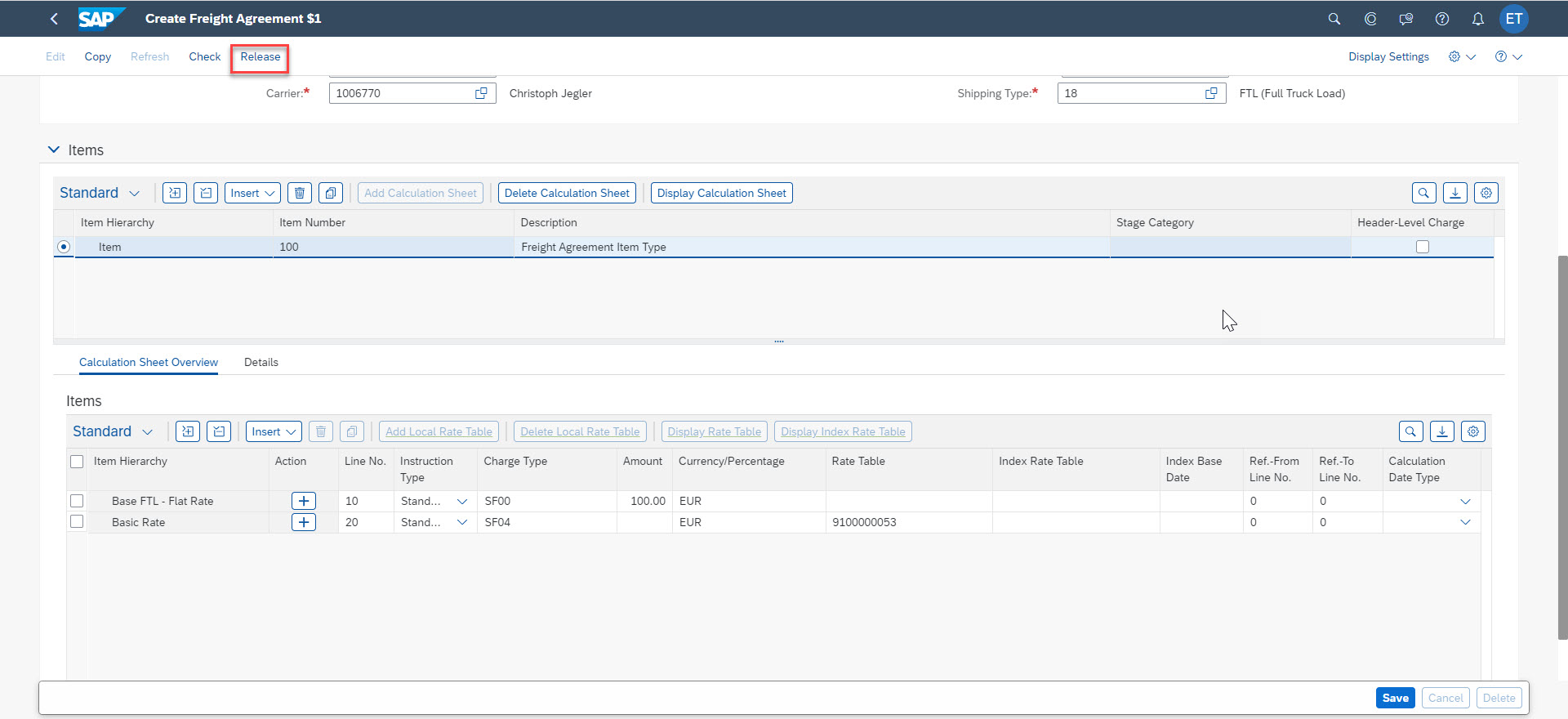The height and width of the screenshot is (719, 1568).
Task: Collapse the Items section chevron
Action: (x=54, y=150)
